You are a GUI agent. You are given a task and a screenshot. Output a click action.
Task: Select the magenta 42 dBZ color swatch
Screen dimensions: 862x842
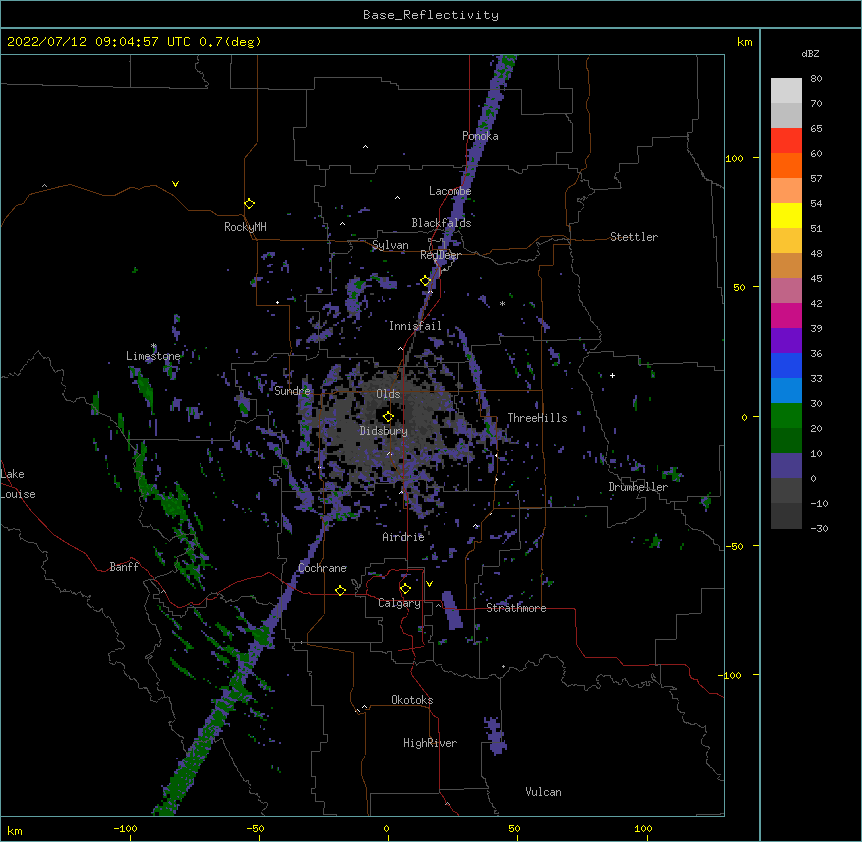[786, 315]
